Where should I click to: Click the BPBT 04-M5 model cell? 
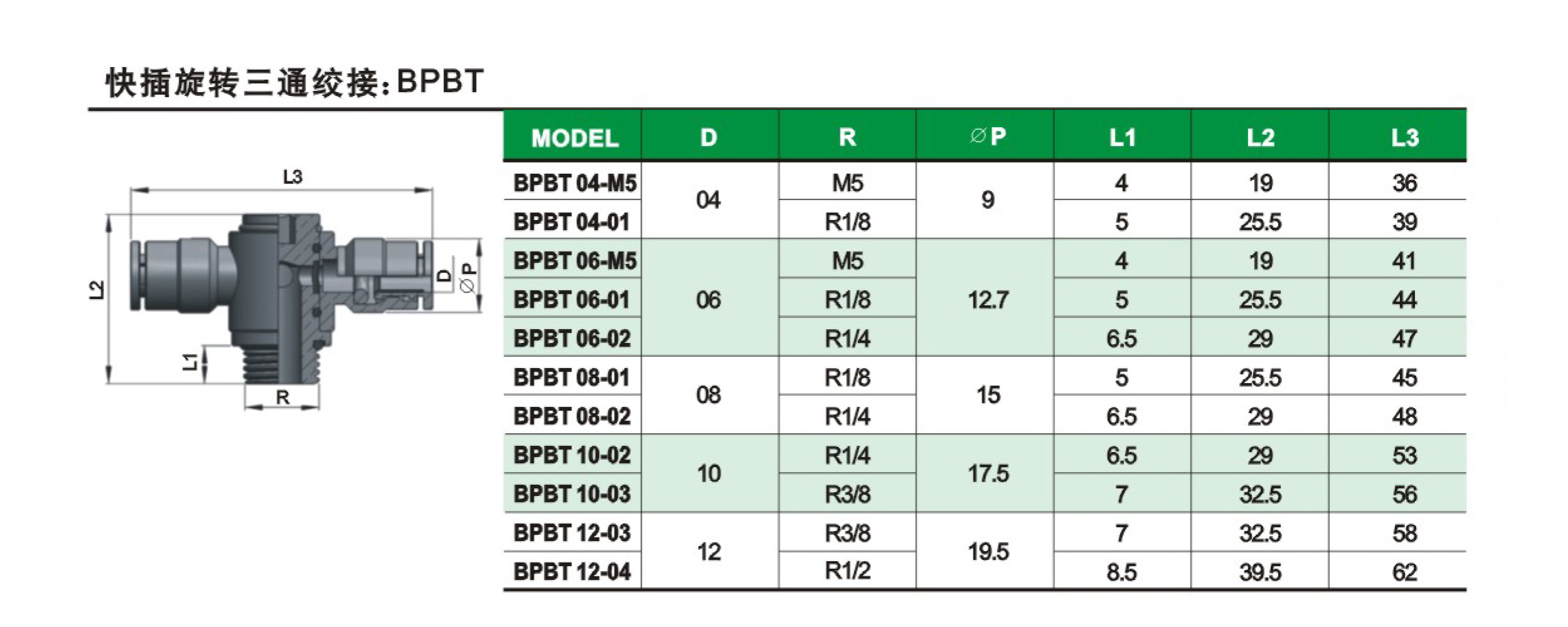[x=575, y=183]
